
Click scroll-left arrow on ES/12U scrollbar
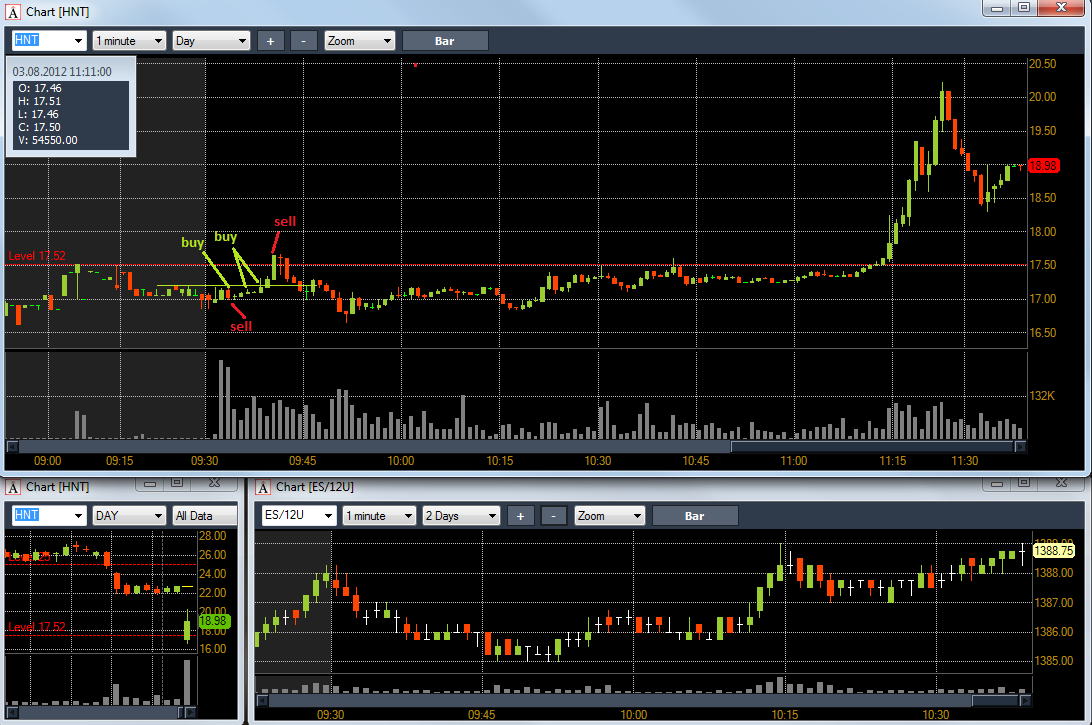(263, 701)
